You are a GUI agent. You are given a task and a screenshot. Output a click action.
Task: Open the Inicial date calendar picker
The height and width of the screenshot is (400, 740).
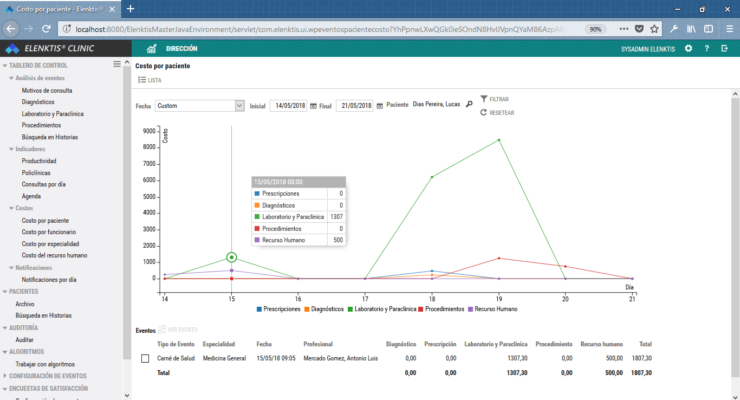314,105
